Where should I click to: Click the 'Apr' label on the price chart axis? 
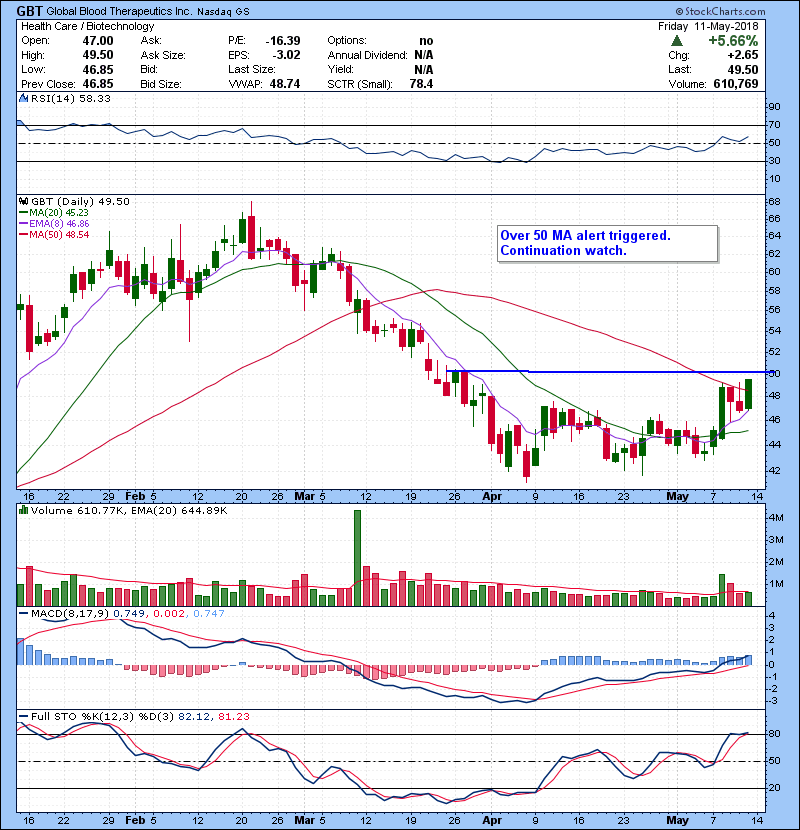coord(492,497)
